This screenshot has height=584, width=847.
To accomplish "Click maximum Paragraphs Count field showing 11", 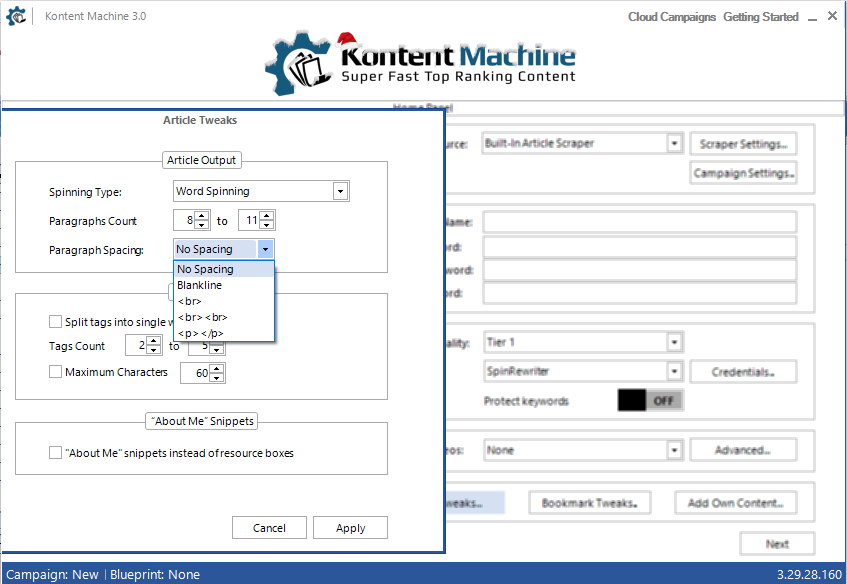I will click(x=249, y=220).
